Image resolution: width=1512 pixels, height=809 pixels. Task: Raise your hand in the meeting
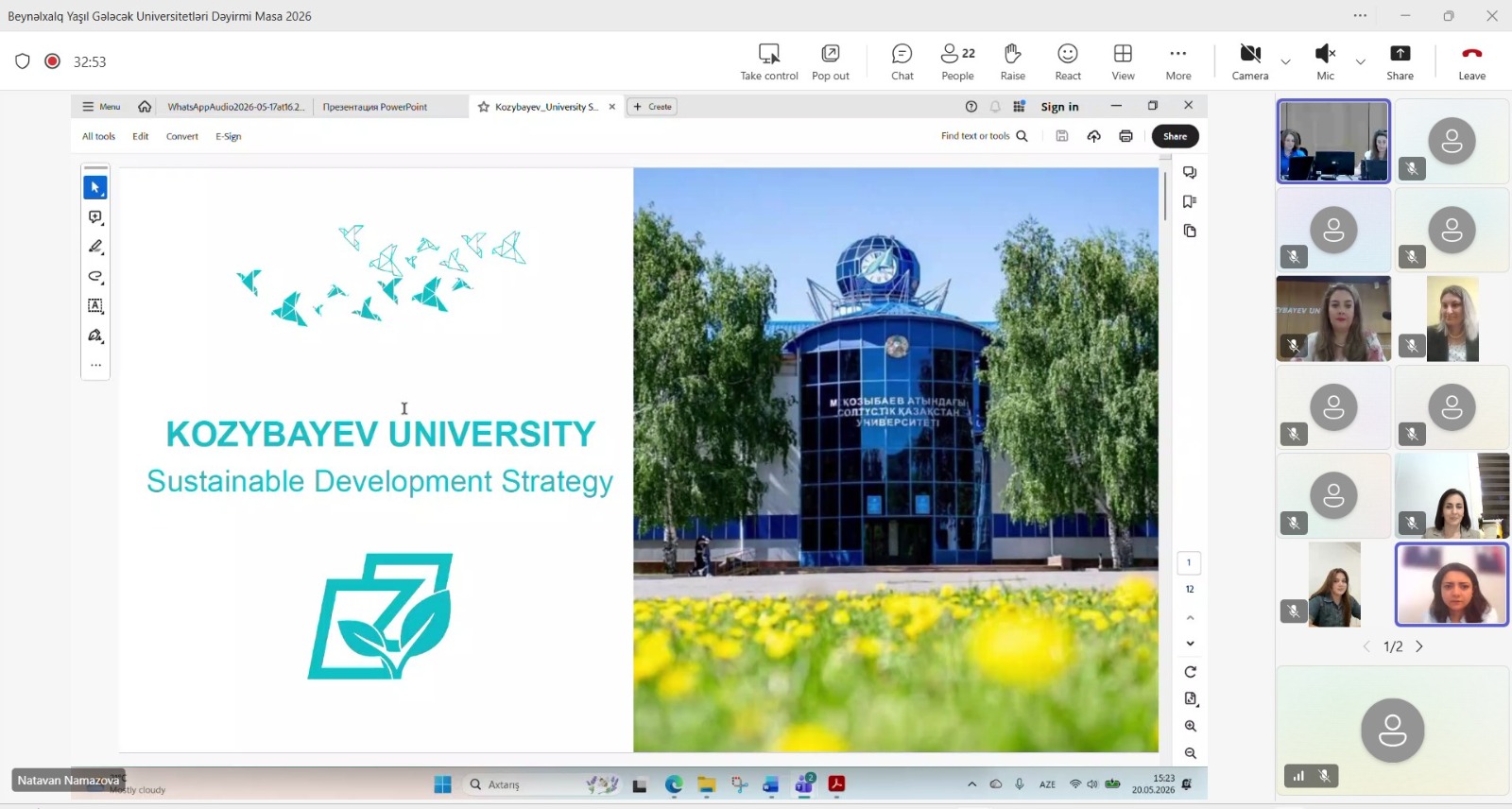click(1013, 62)
